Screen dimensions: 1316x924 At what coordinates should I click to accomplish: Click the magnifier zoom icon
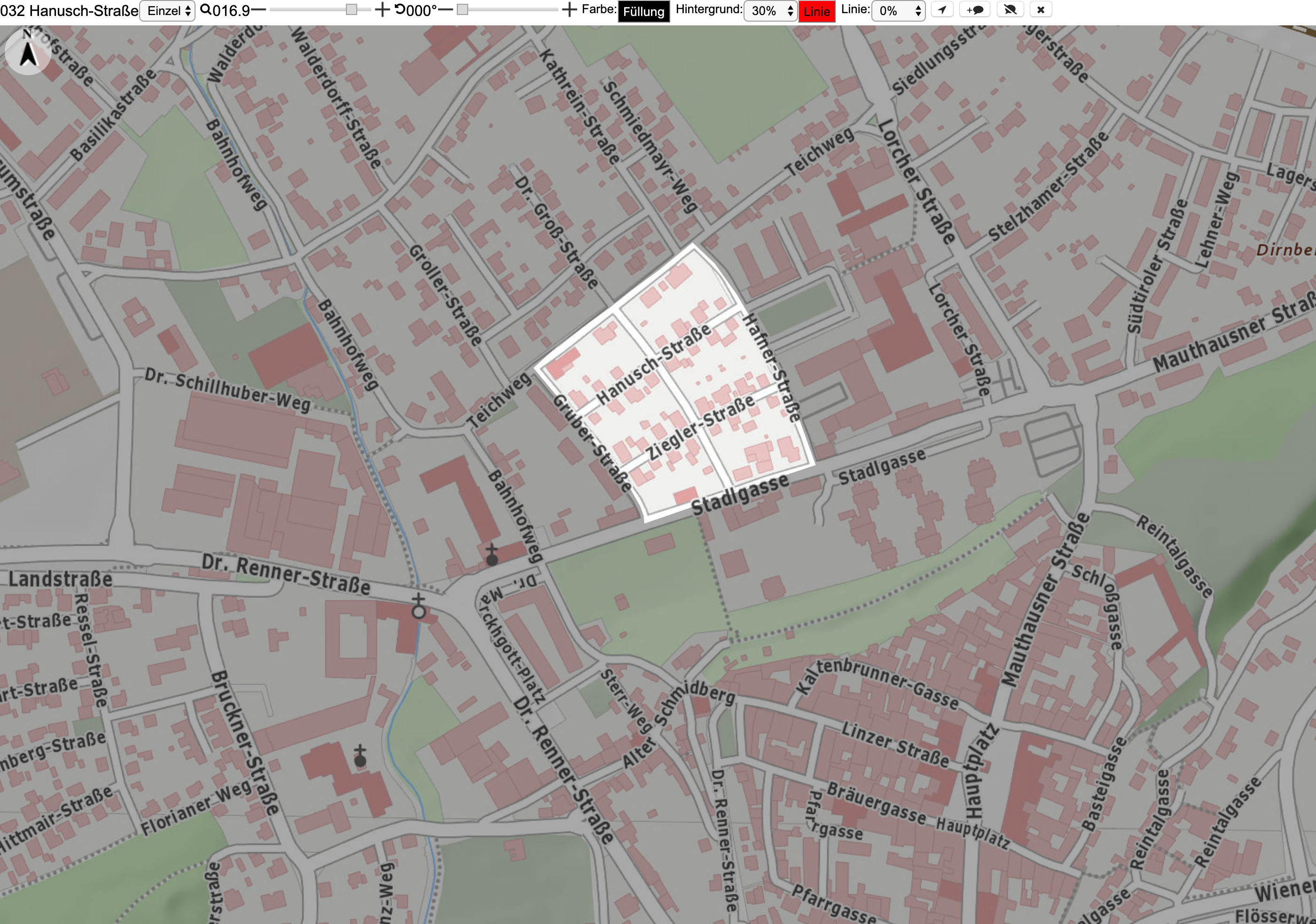coord(205,9)
